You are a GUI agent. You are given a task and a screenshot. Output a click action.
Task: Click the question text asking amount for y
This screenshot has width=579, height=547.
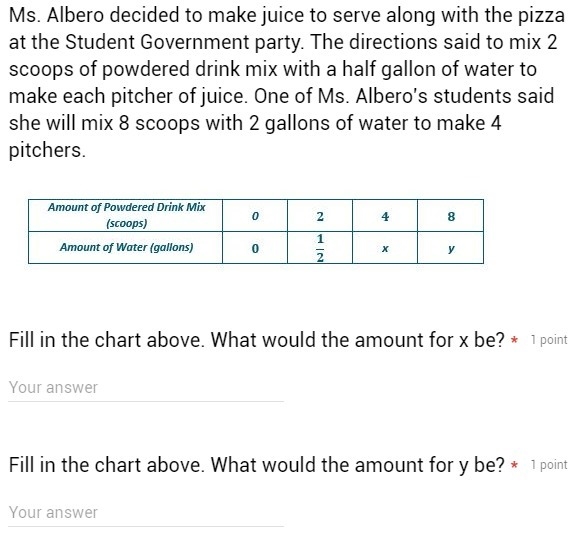(x=256, y=465)
